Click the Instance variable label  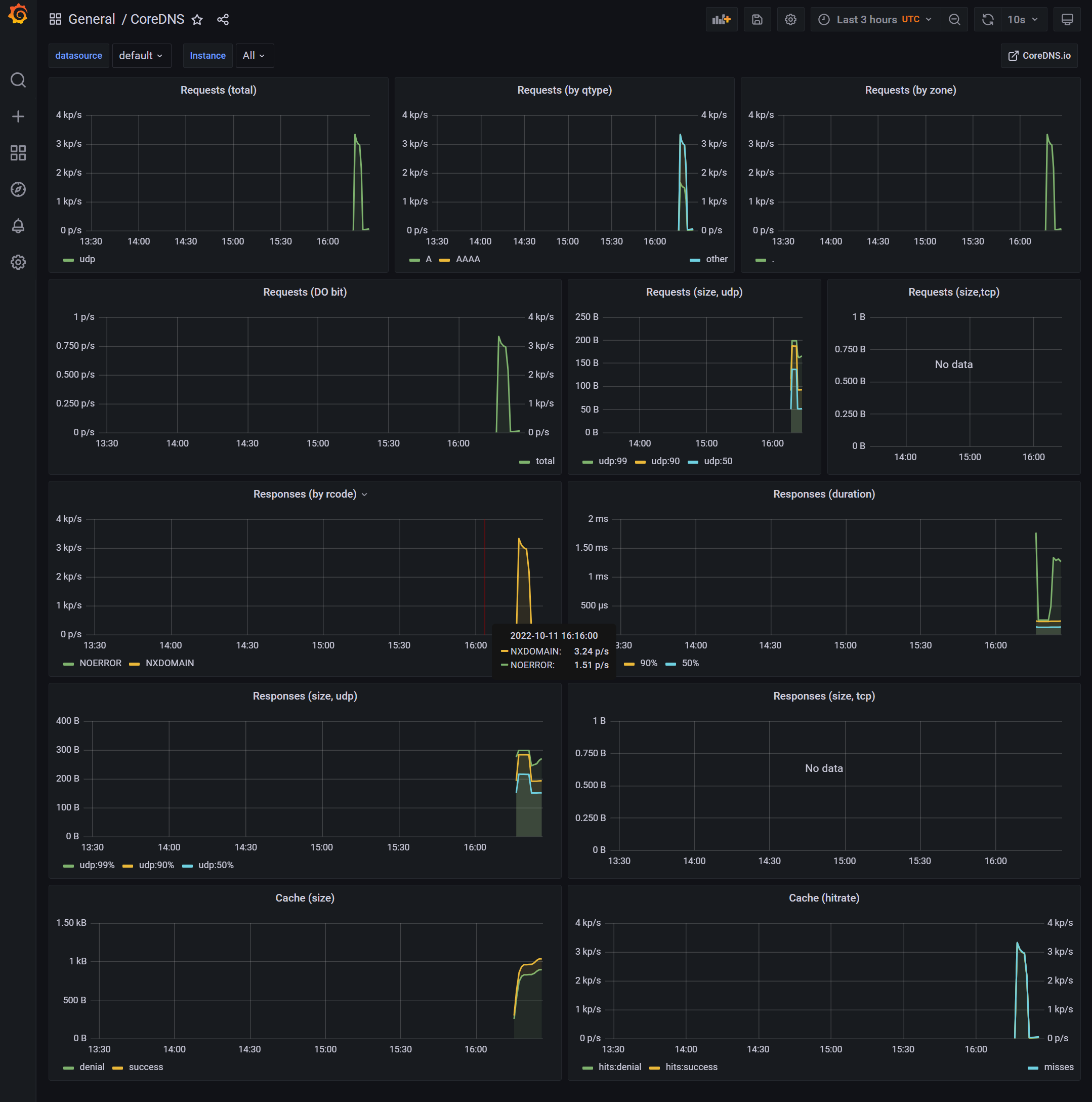coord(207,55)
